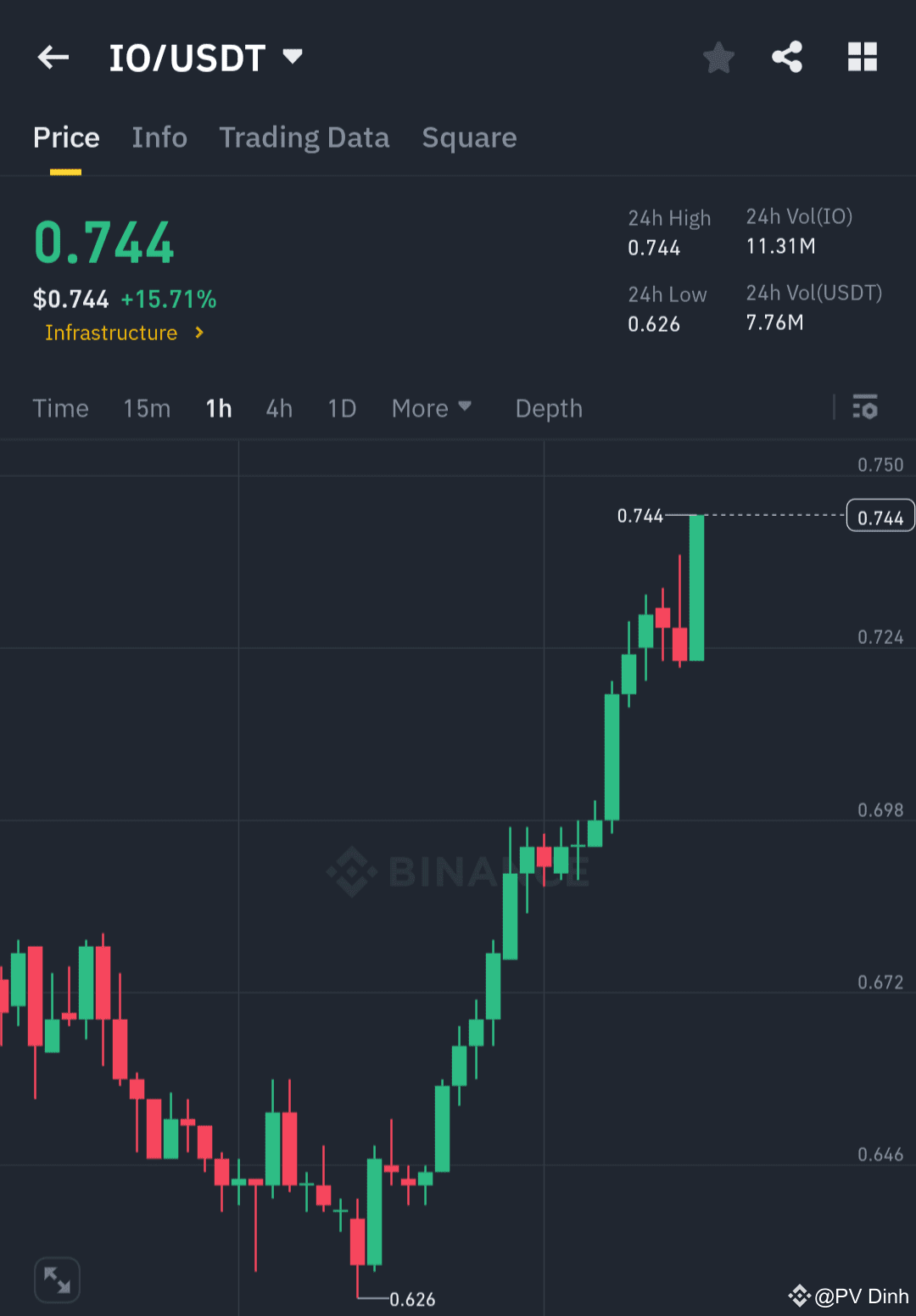Screen dimensions: 916x1316
Task: Click the Time display option
Action: 60,408
